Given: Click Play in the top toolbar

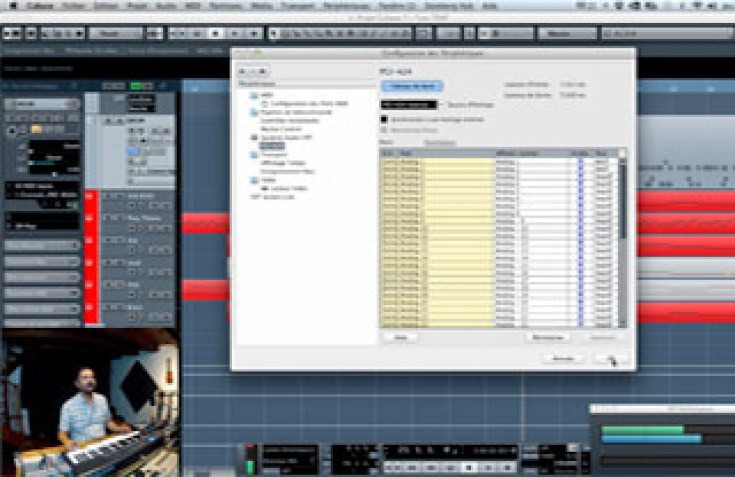Looking at the screenshot, I should (235, 34).
